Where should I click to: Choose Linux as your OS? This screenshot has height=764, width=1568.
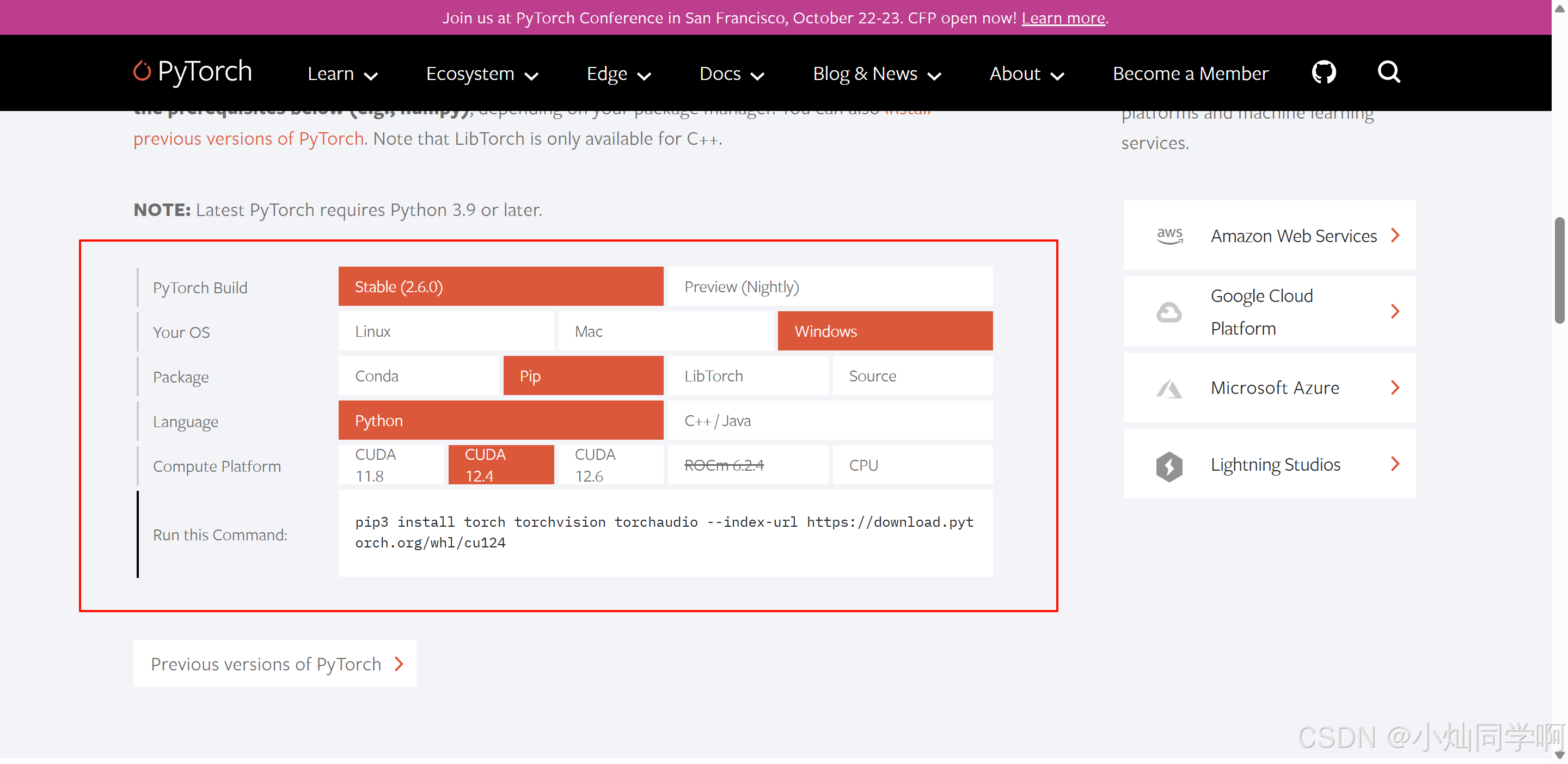[445, 331]
